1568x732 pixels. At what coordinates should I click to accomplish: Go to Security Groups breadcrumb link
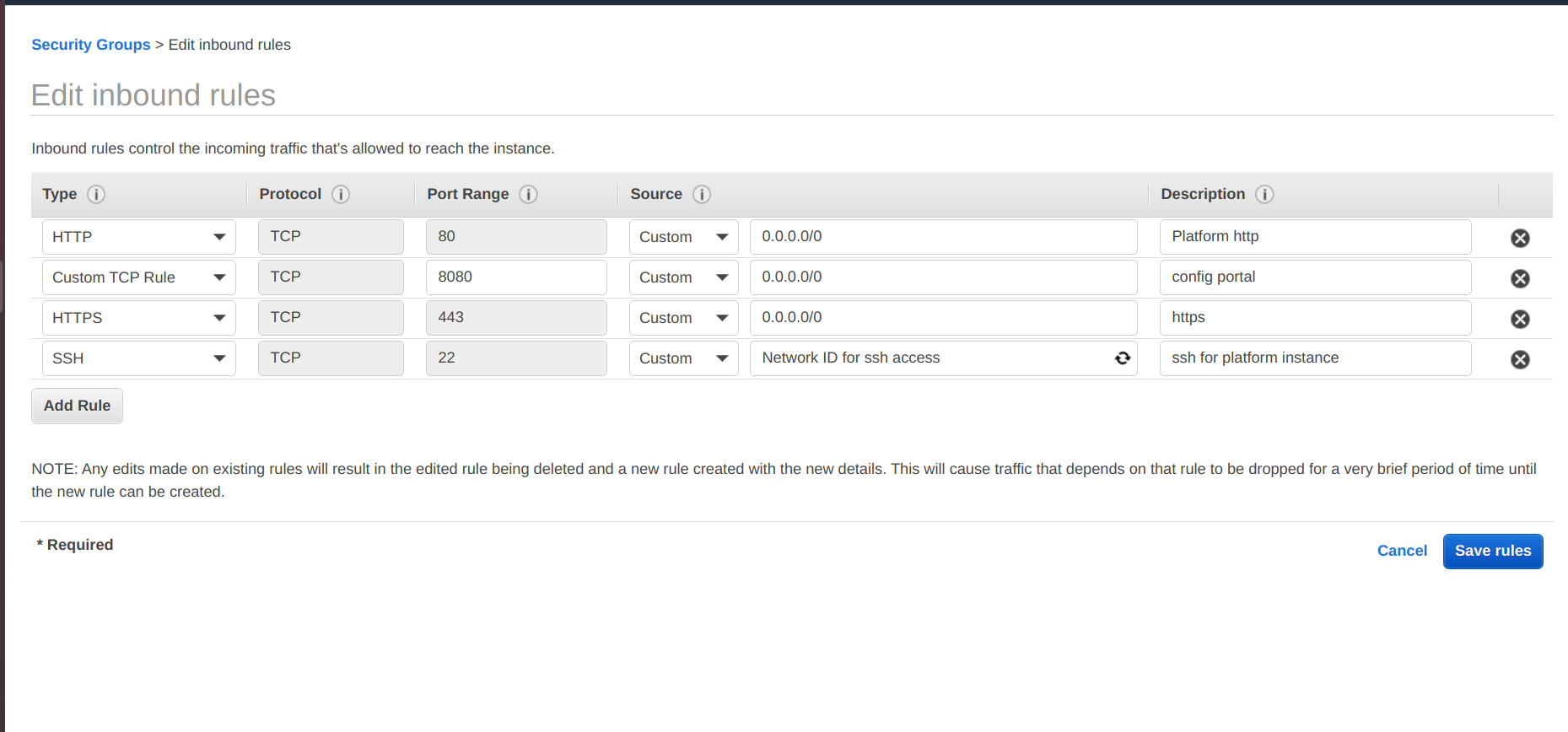(x=91, y=45)
